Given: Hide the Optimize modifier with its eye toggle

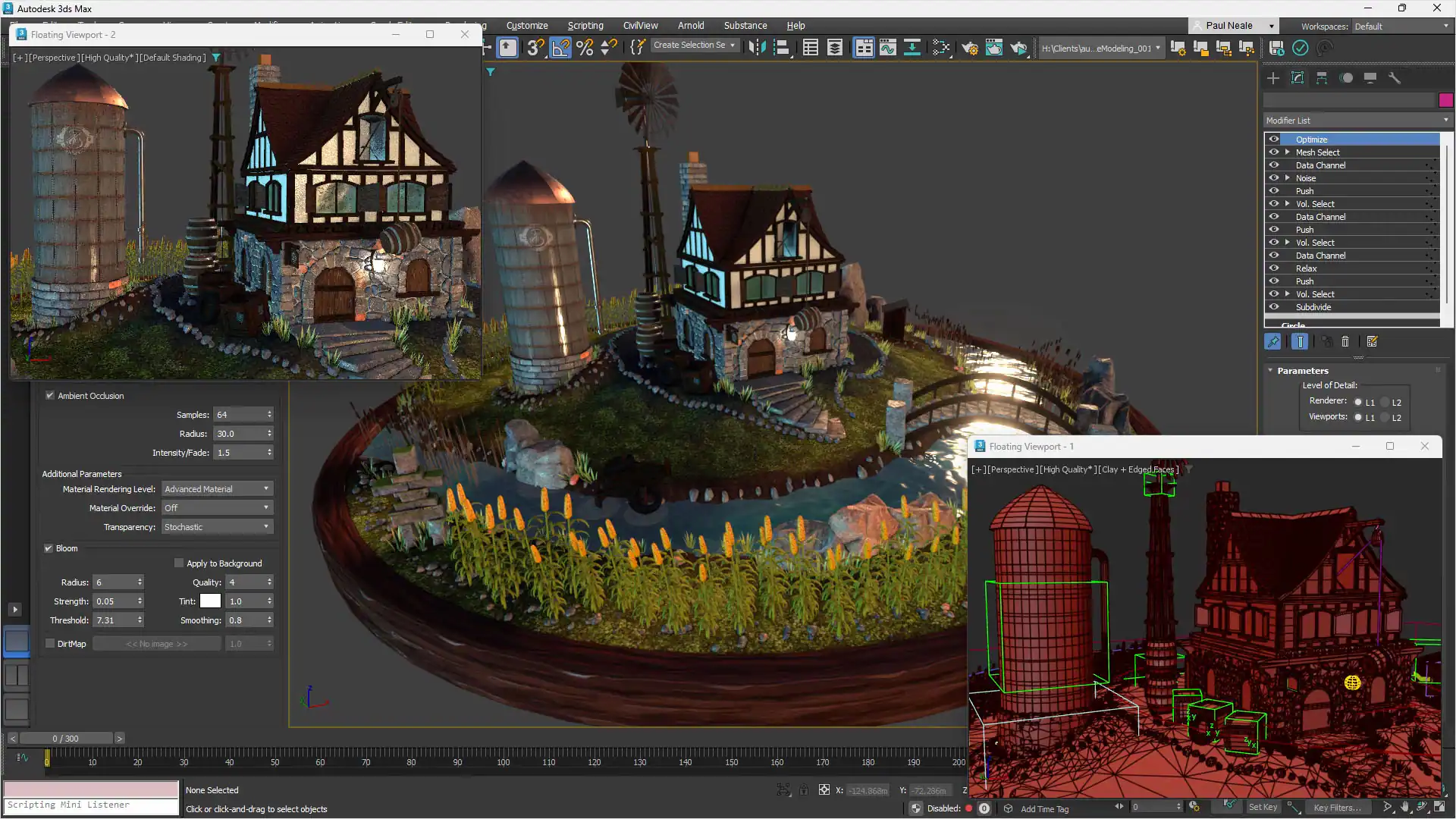Looking at the screenshot, I should click(x=1274, y=139).
